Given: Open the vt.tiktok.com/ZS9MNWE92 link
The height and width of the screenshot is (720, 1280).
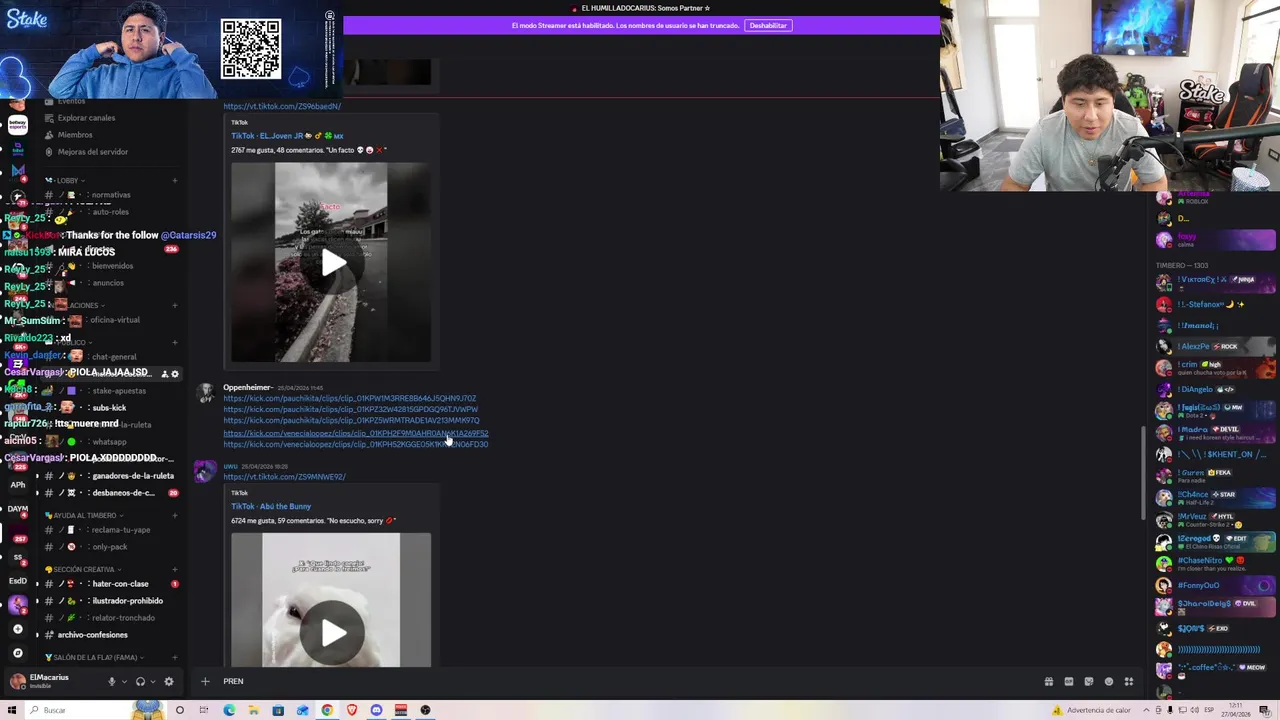Looking at the screenshot, I should click(x=284, y=477).
